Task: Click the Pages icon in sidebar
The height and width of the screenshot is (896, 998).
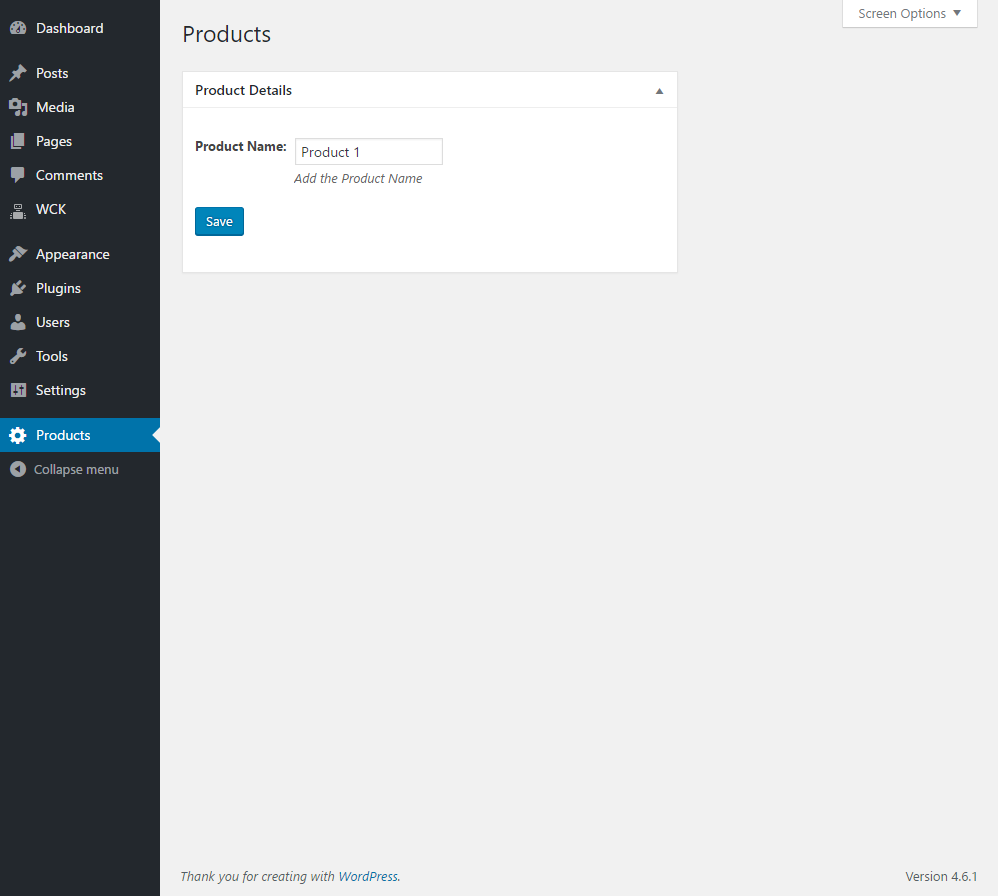Action: pos(18,141)
